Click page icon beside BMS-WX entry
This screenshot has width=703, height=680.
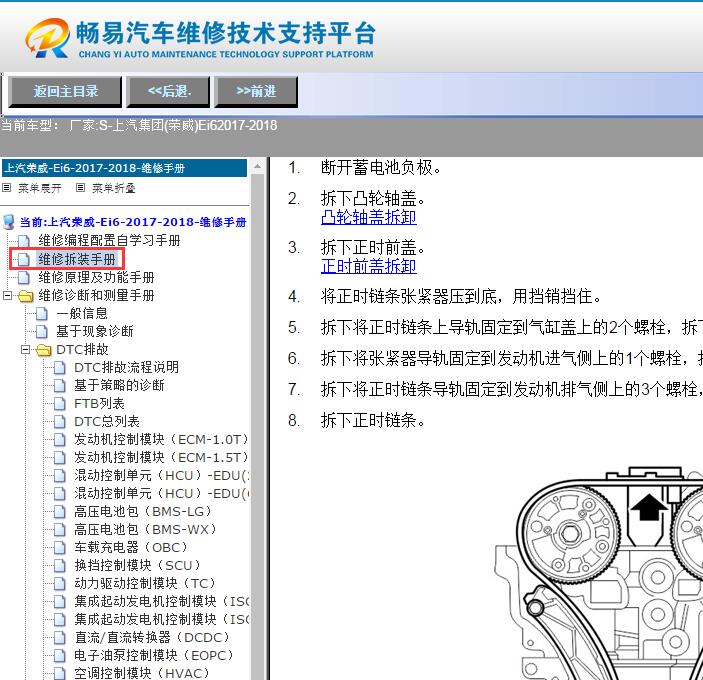click(59, 530)
